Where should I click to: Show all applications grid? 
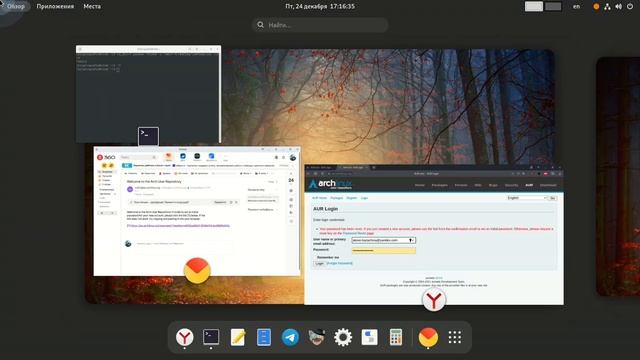454,337
